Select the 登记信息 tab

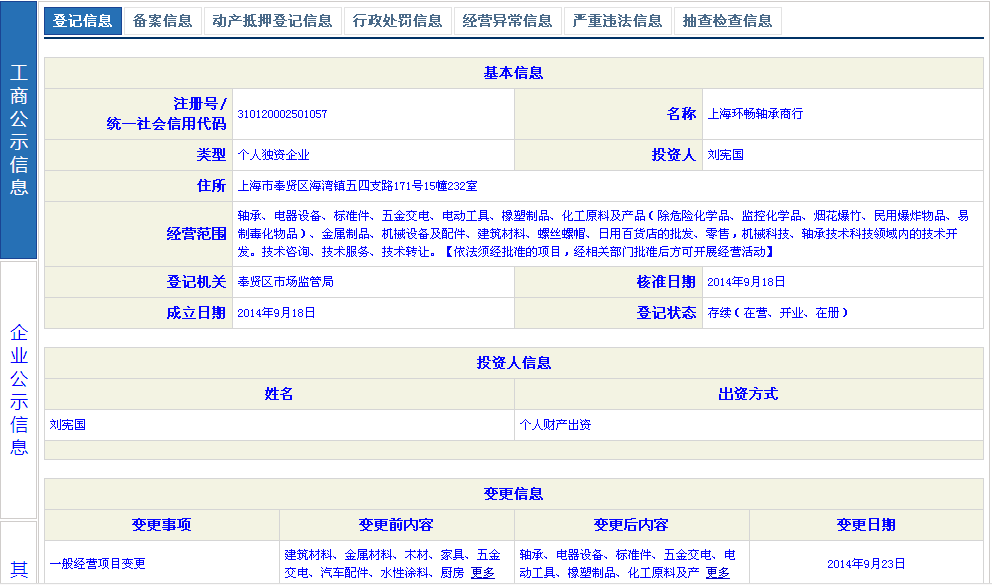pyautogui.click(x=83, y=21)
